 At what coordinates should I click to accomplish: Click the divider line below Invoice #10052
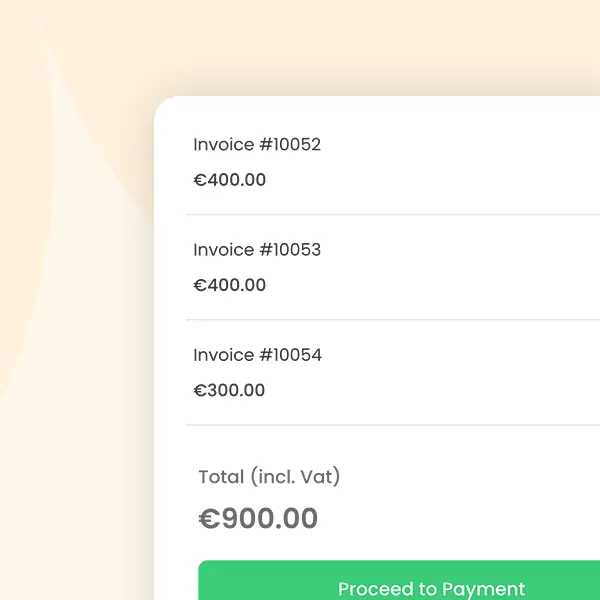click(390, 214)
